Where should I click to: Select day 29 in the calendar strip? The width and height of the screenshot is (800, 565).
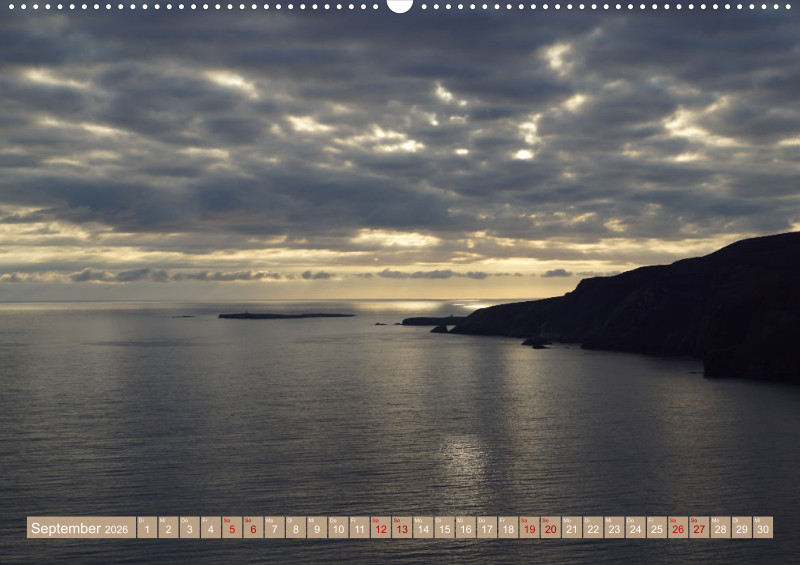[742, 527]
